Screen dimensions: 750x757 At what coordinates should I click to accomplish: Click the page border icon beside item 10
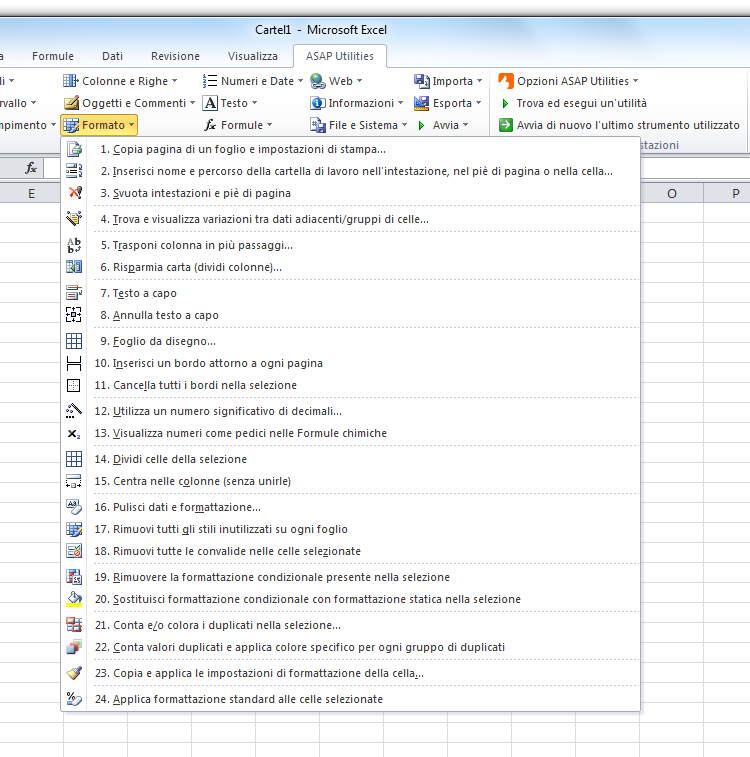coord(74,363)
